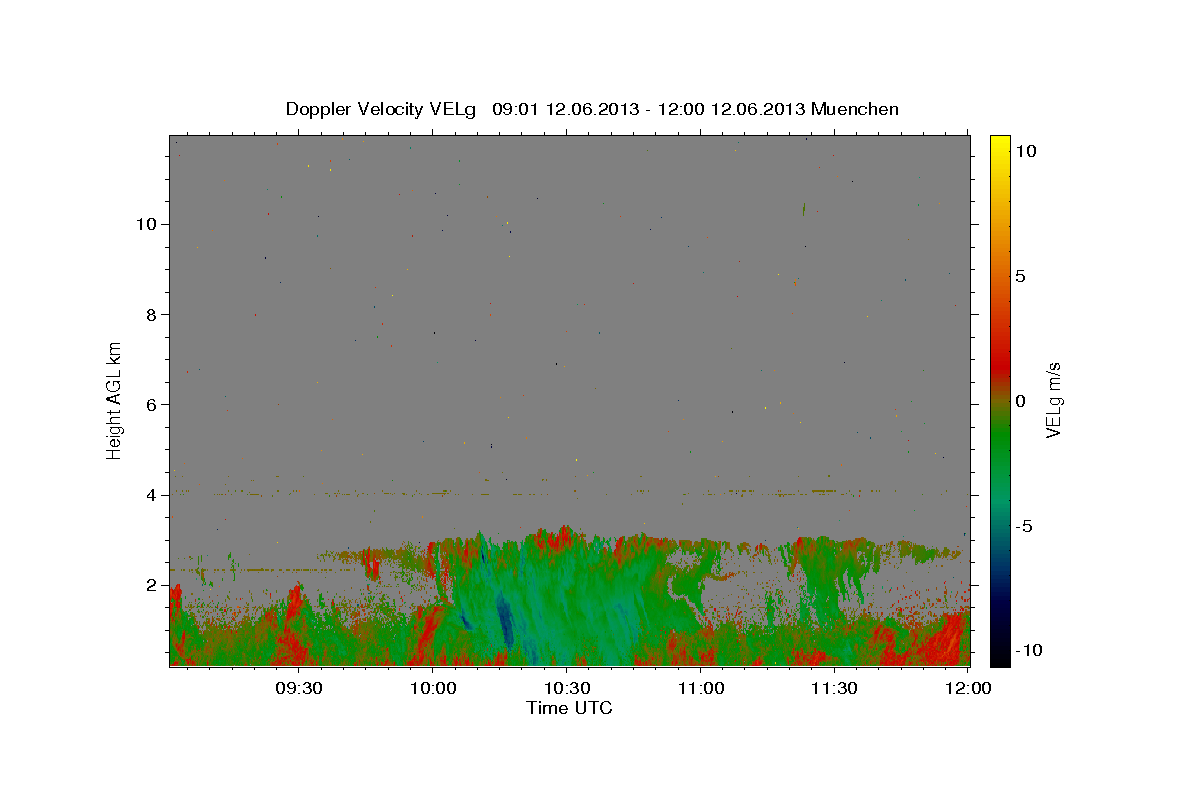Click the height axis label '2'
Image resolution: width=1200 pixels, height=800 pixels.
pyautogui.click(x=151, y=585)
